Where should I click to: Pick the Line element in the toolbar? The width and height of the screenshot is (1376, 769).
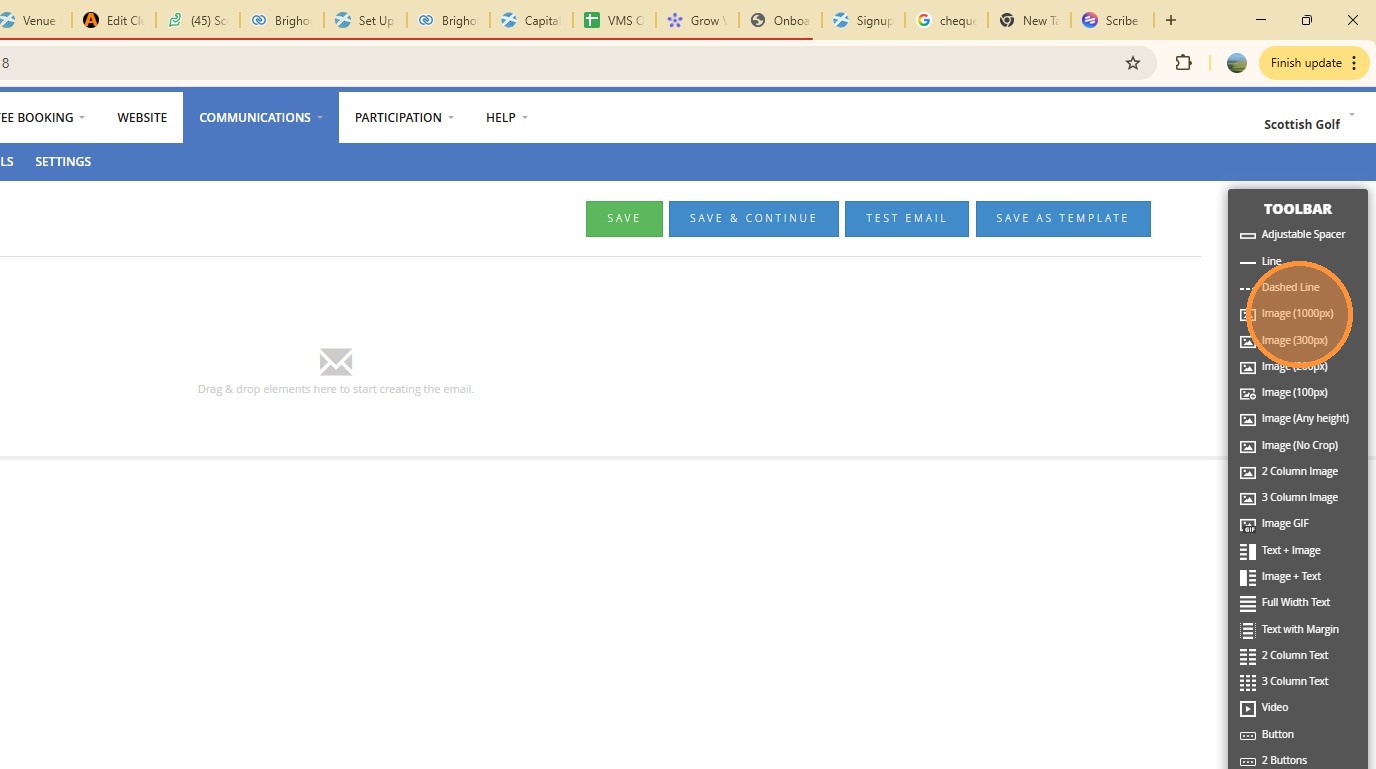1261,261
